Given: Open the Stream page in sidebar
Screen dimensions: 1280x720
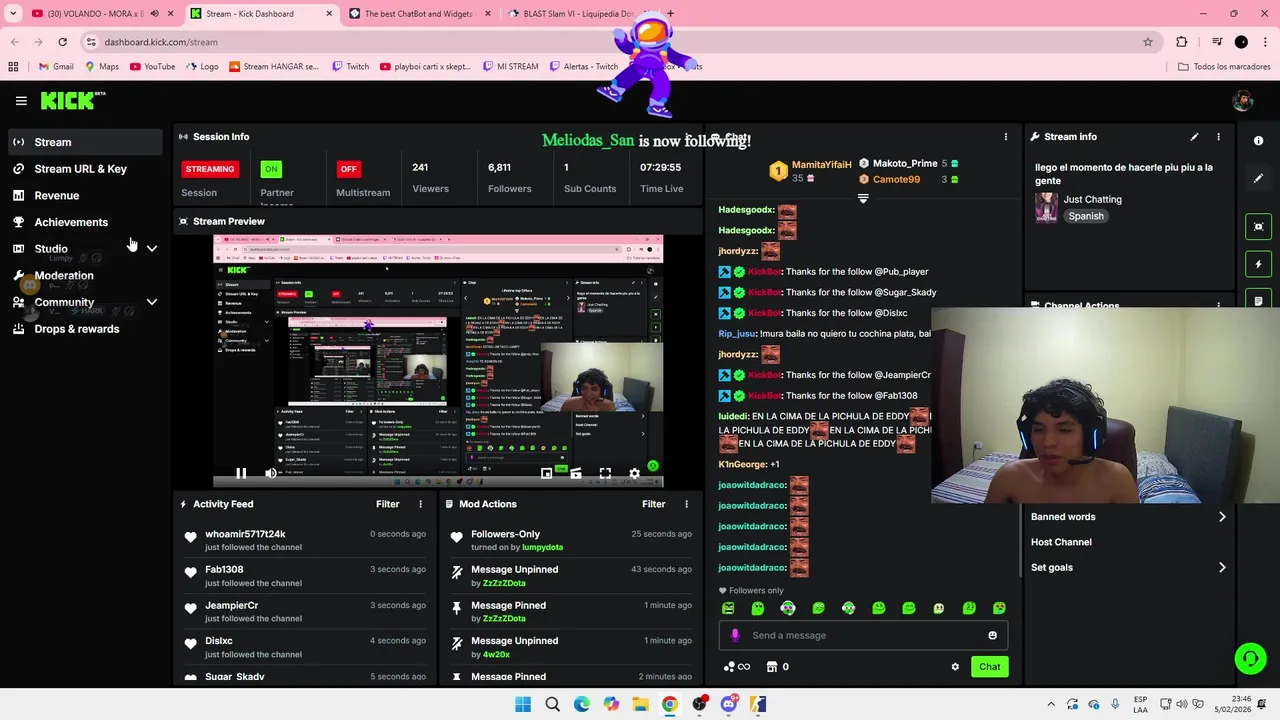Looking at the screenshot, I should (85, 142).
